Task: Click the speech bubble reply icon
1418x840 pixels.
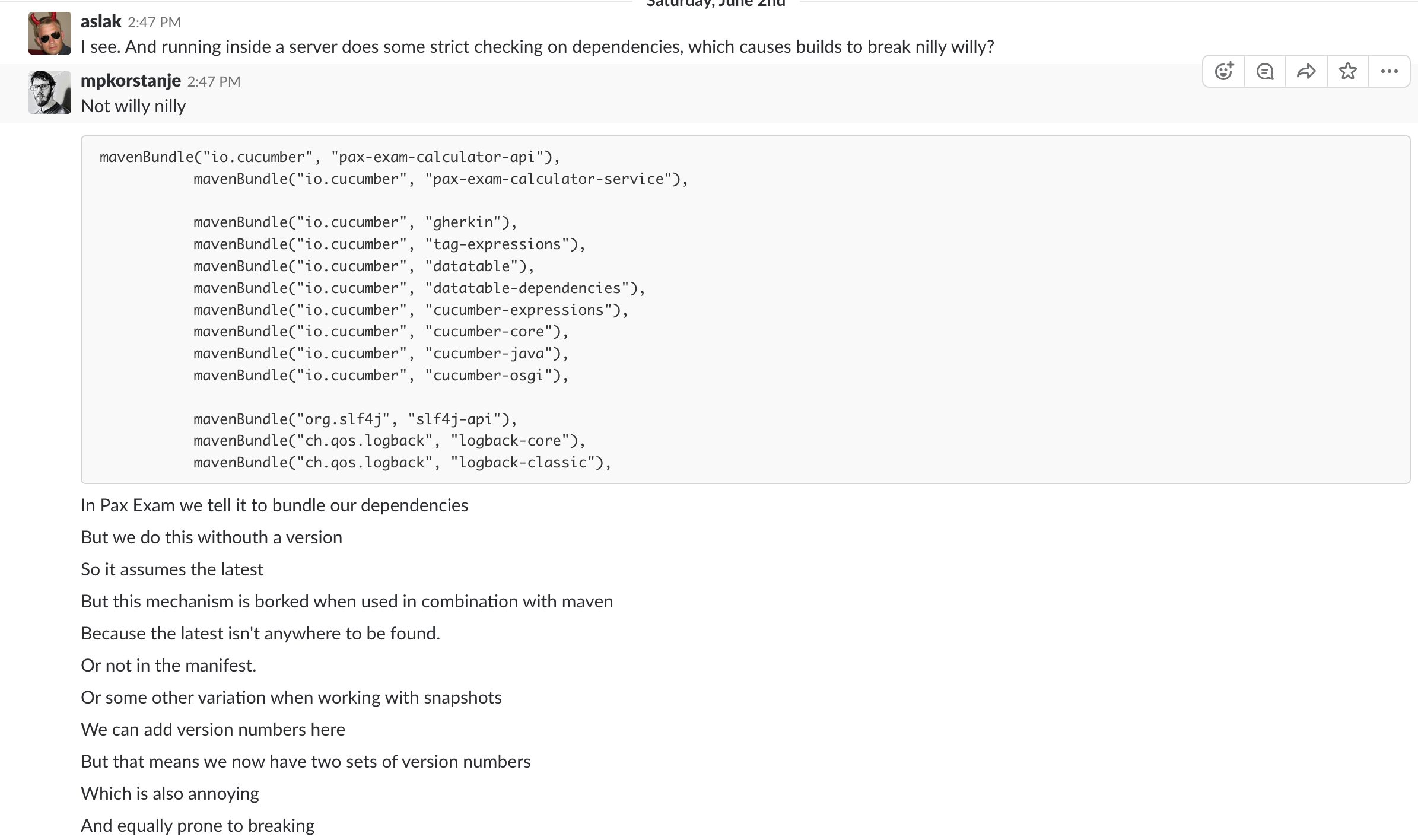Action: point(1264,71)
